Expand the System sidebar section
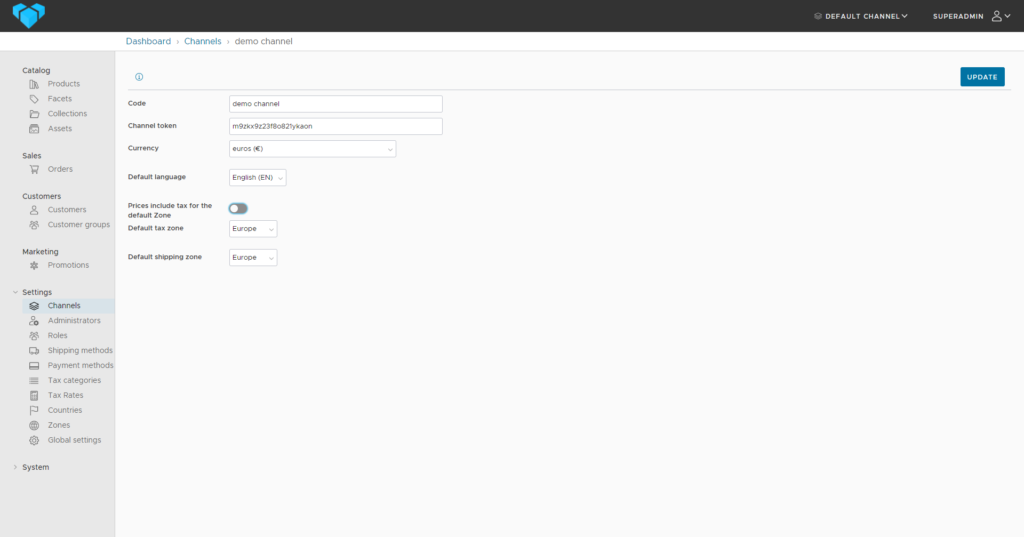The image size is (1024, 537). tap(16, 468)
